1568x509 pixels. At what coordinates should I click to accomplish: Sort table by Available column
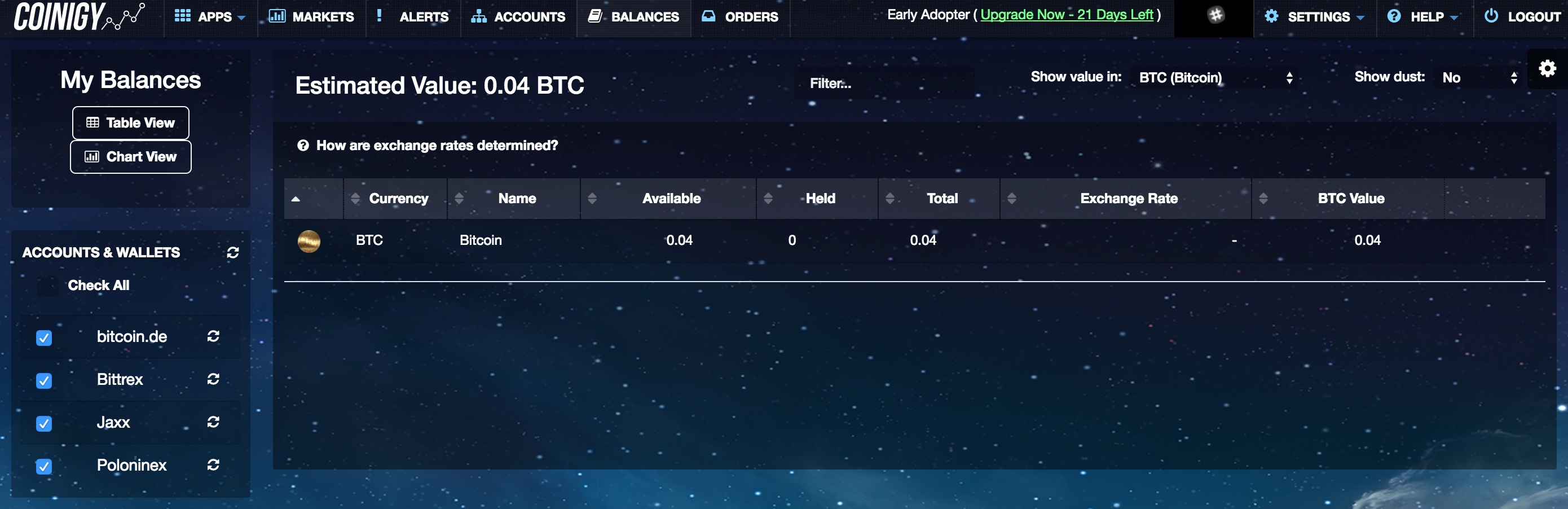(x=668, y=199)
